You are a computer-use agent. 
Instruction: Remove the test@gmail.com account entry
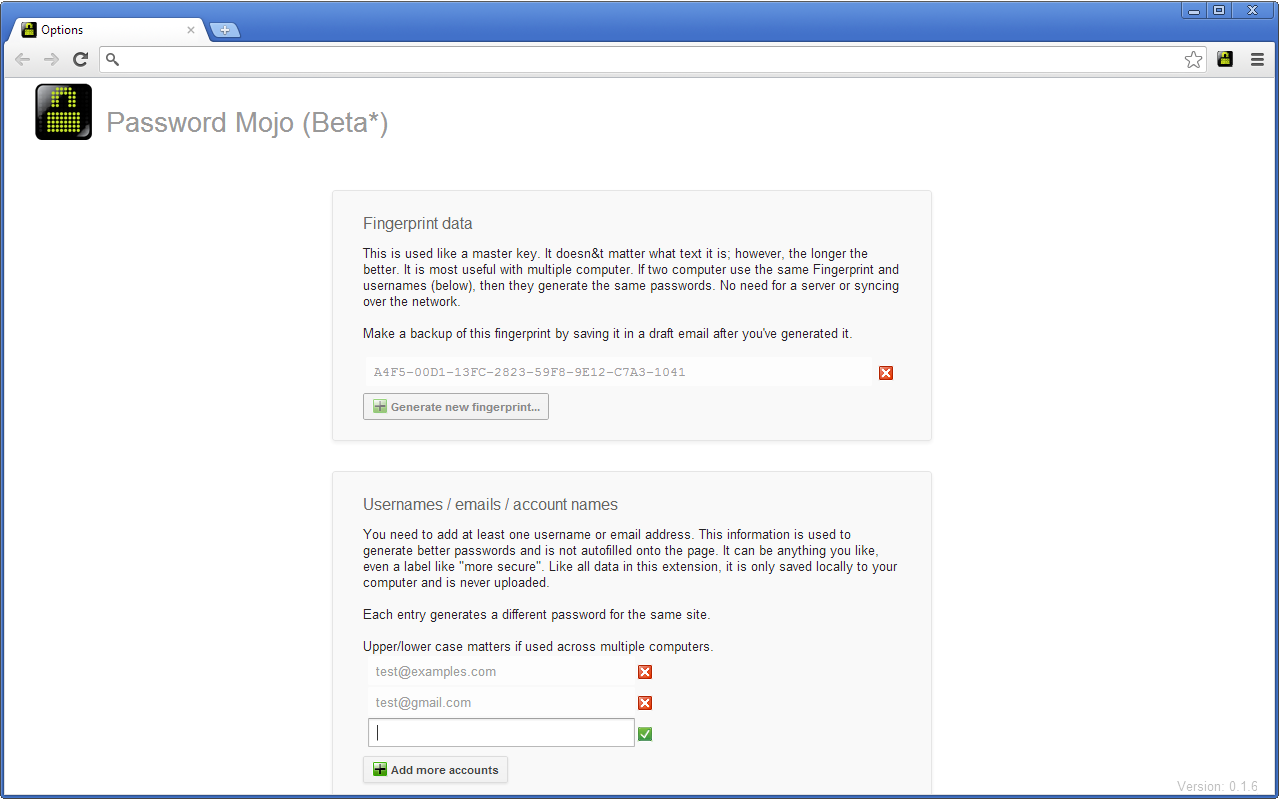point(645,703)
